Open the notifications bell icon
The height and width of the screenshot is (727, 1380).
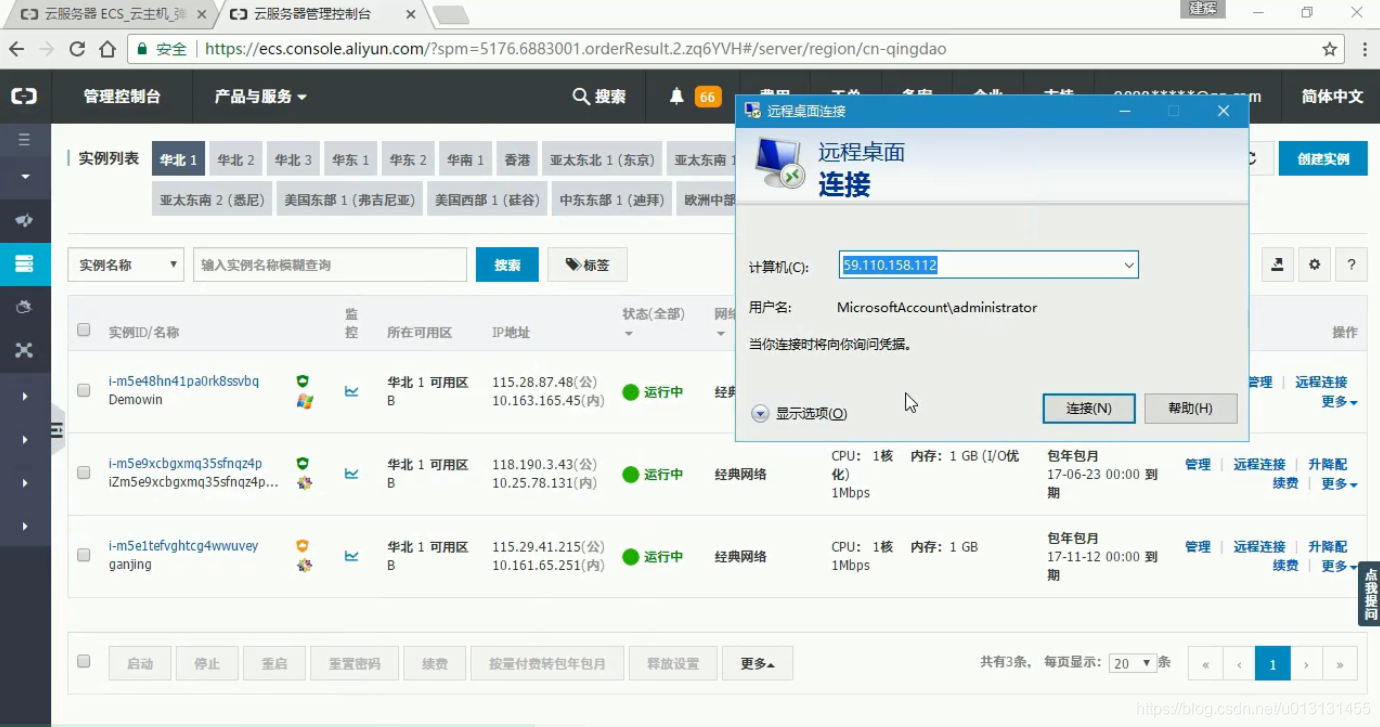(x=677, y=96)
